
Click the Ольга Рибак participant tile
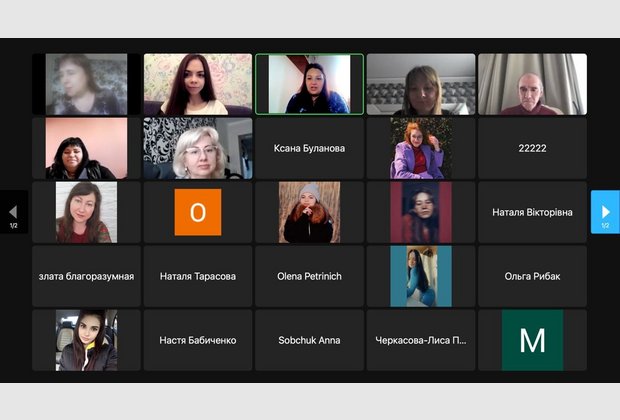(x=532, y=276)
